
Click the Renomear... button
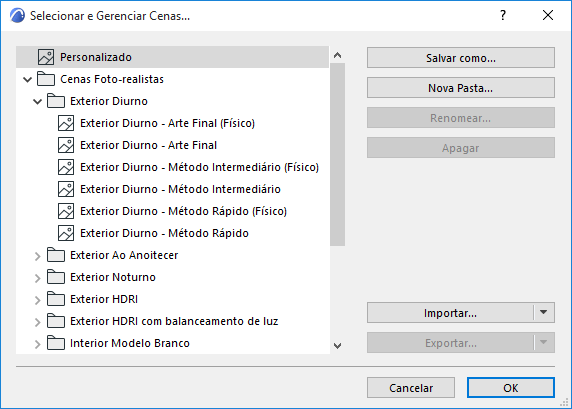coord(461,117)
